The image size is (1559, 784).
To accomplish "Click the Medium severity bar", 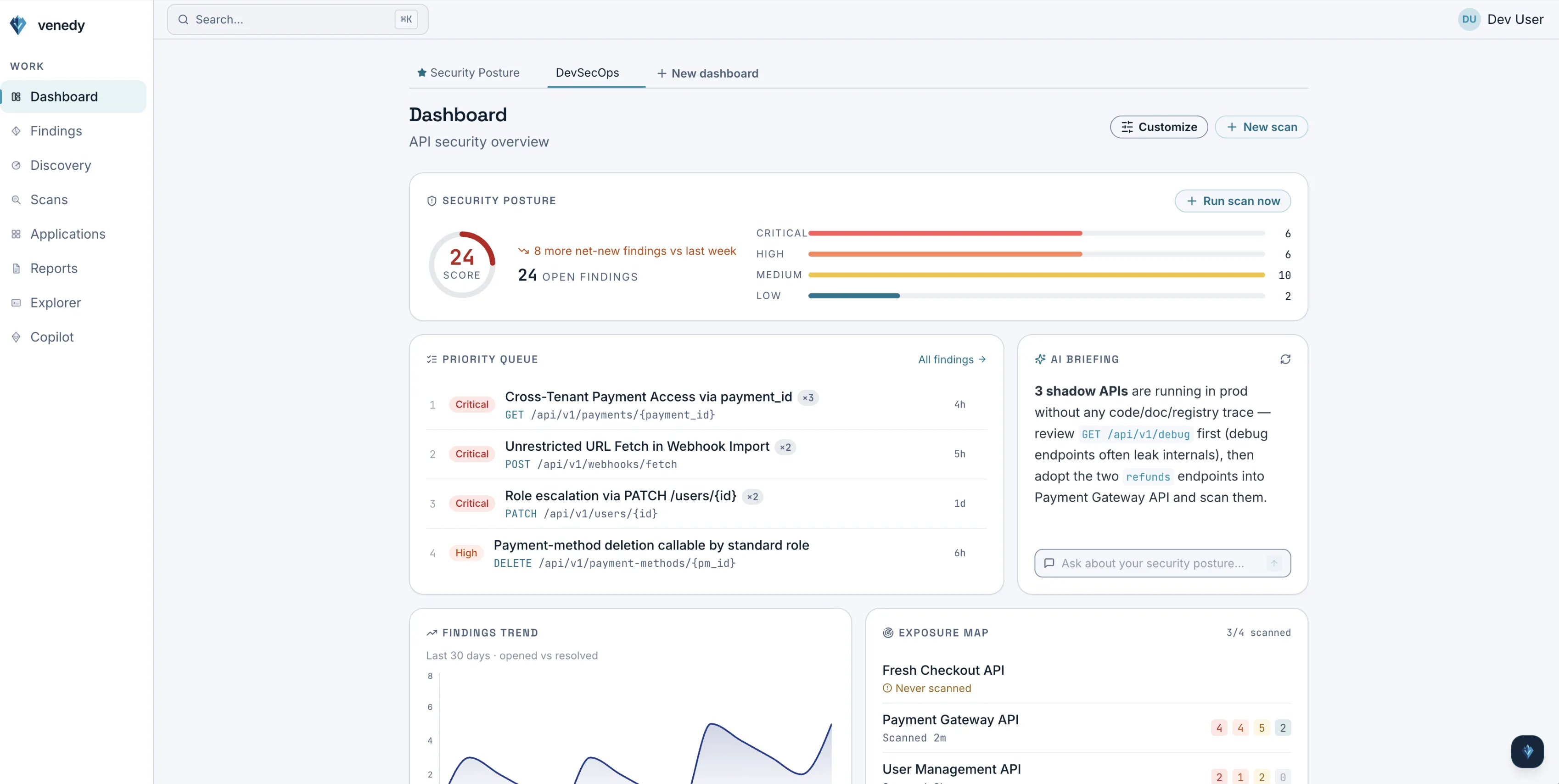I will (1036, 275).
